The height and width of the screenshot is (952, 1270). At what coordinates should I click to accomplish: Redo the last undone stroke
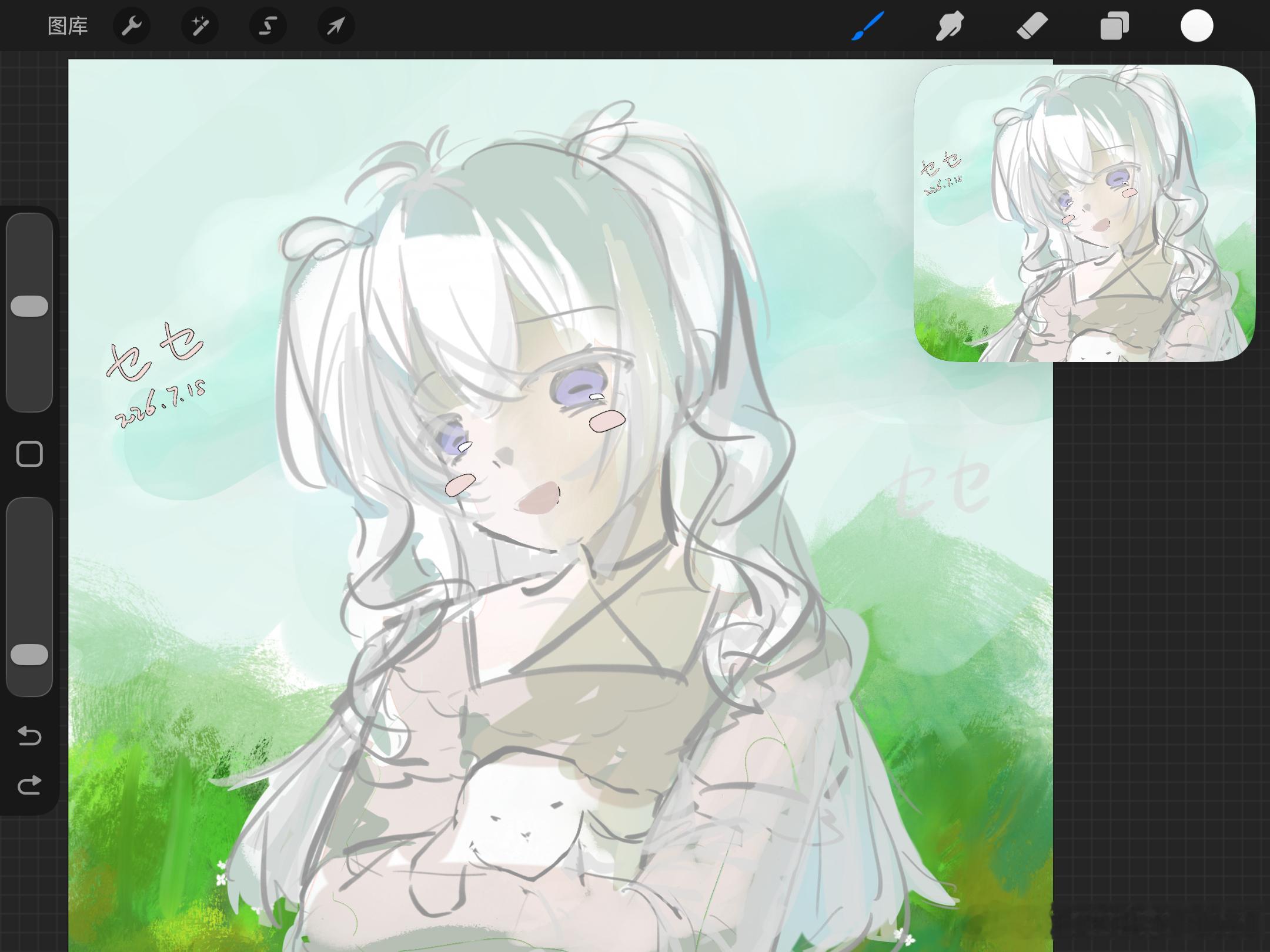click(x=29, y=785)
